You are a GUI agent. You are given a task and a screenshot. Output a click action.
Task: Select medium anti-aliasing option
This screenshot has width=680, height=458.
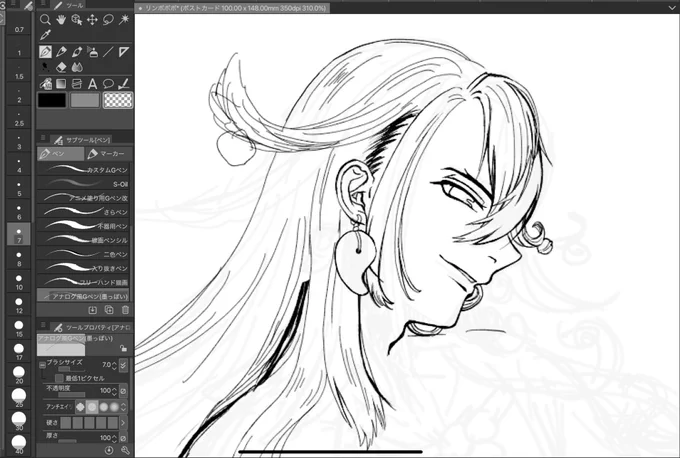tap(103, 407)
